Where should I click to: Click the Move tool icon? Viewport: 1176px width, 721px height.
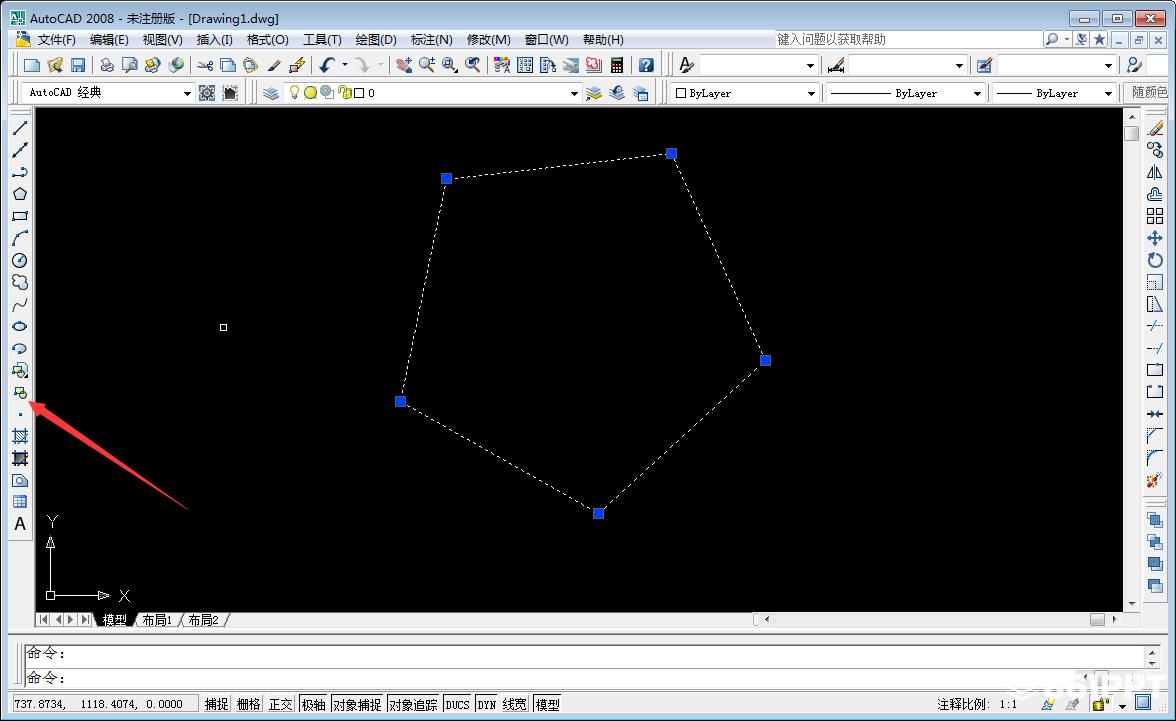(1155, 238)
